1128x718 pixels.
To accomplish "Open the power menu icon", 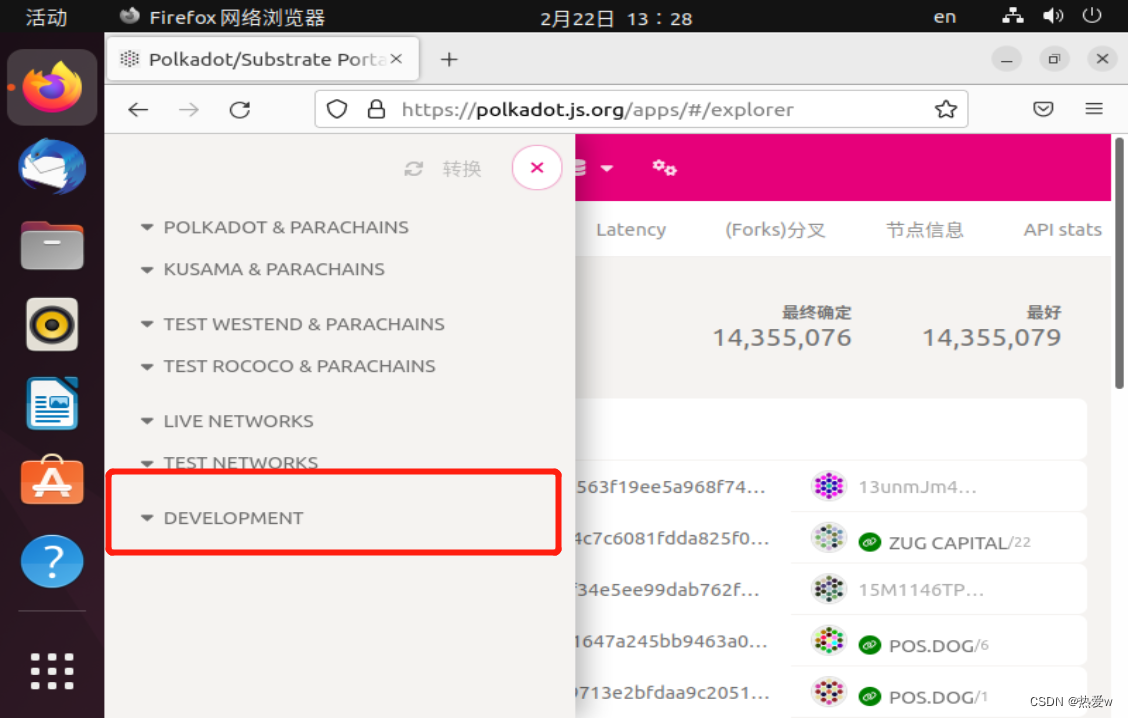I will (x=1091, y=16).
